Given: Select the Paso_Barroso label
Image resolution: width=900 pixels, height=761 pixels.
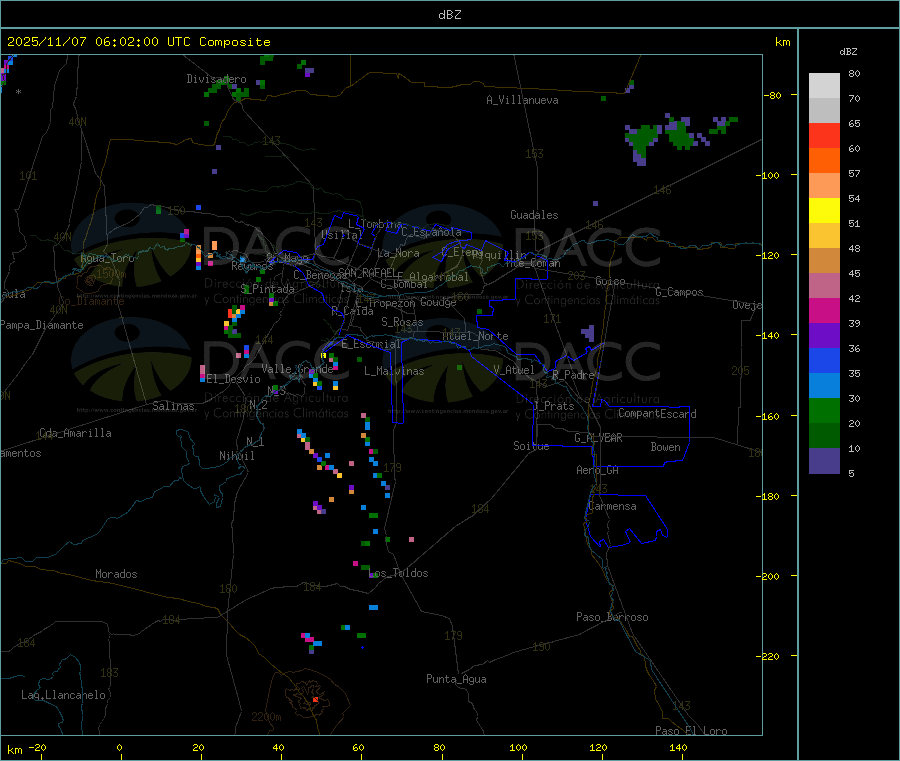Looking at the screenshot, I should [x=612, y=617].
